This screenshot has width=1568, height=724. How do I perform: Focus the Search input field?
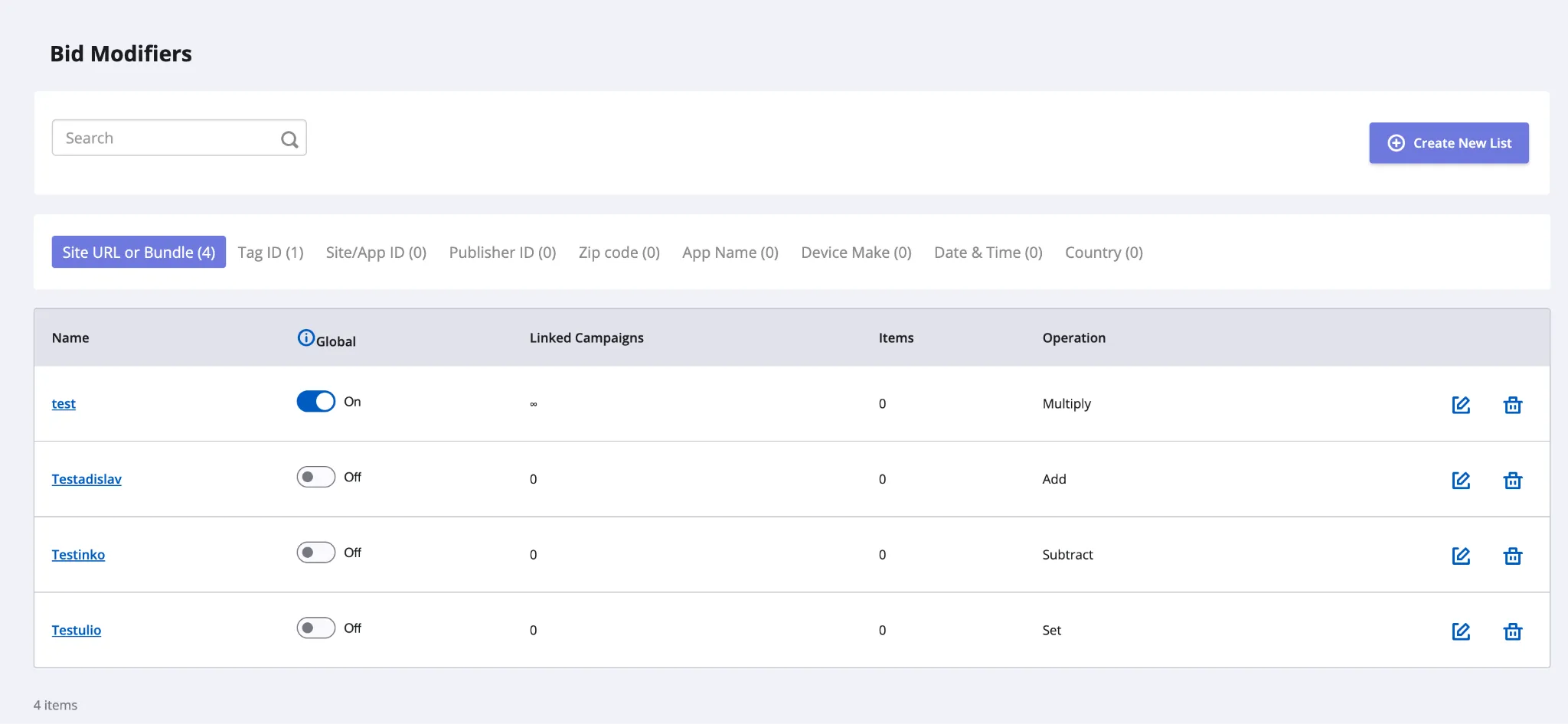tap(179, 138)
